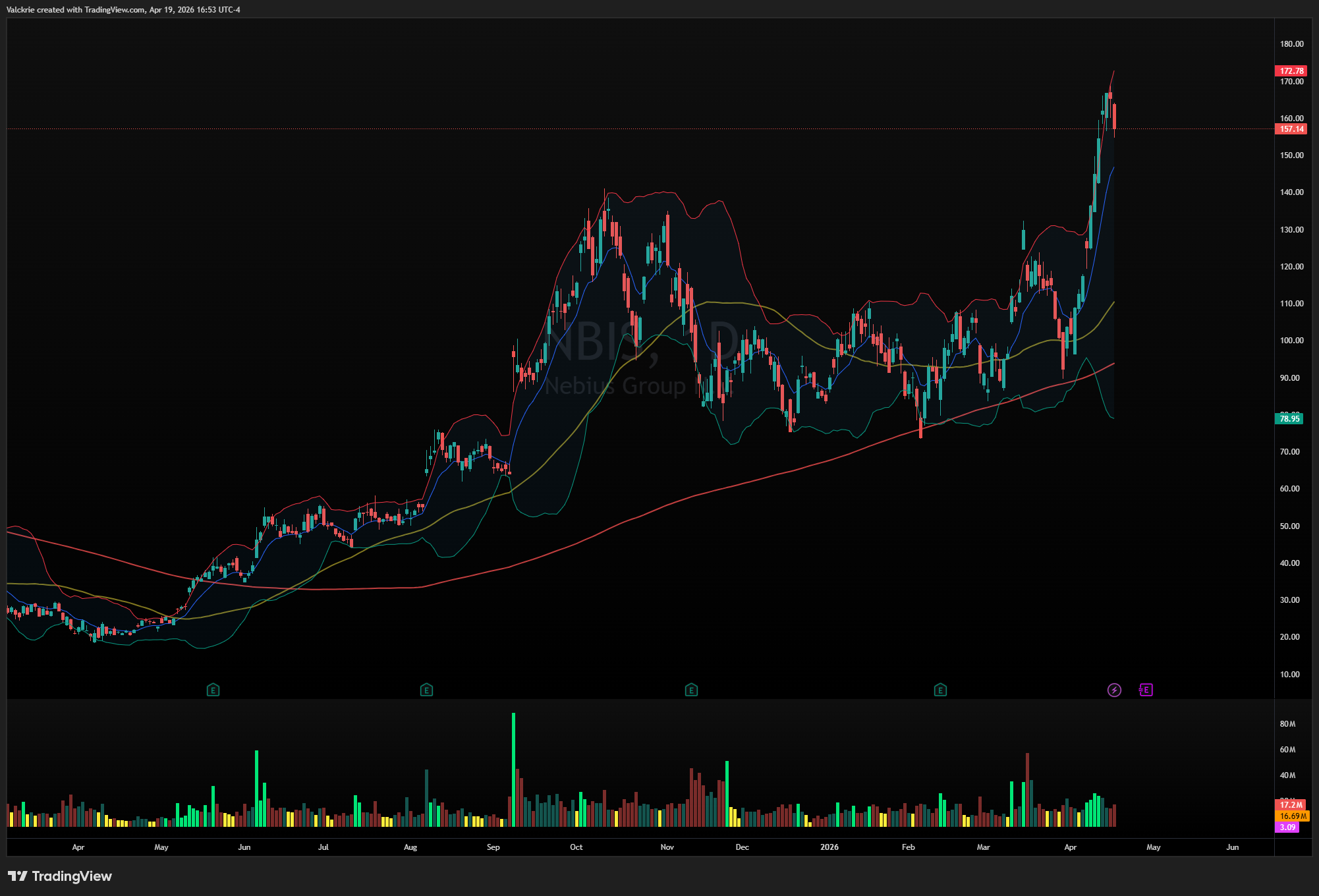Click the earnings marker near late May

[x=213, y=690]
